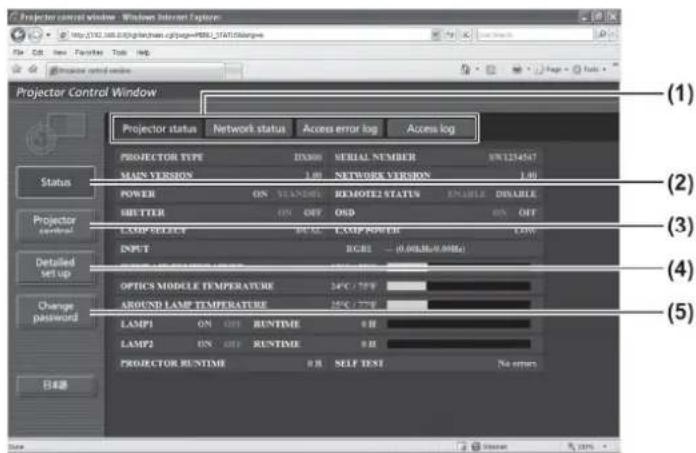The image size is (696, 453).
Task: Click the Projector Control Window title text
Action: tap(86, 92)
